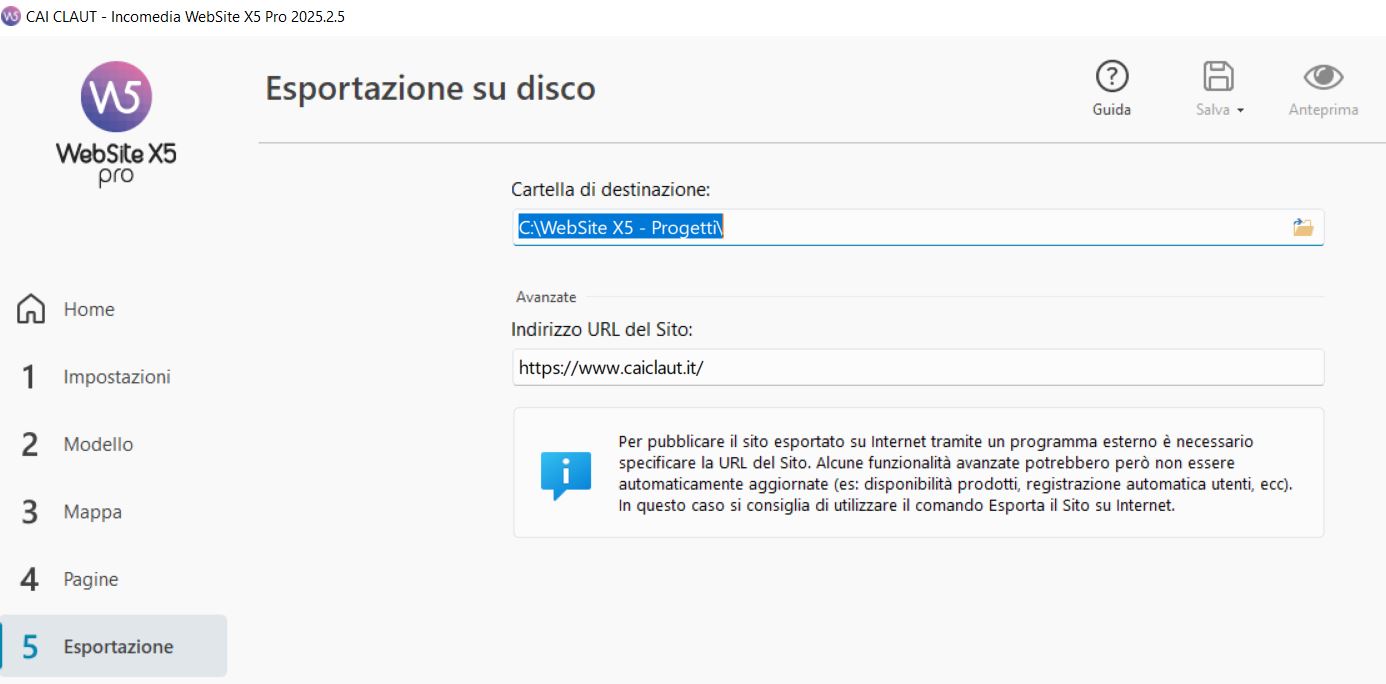Expand the Salva dropdown arrow
This screenshot has width=1386, height=684.
pyautogui.click(x=1241, y=111)
